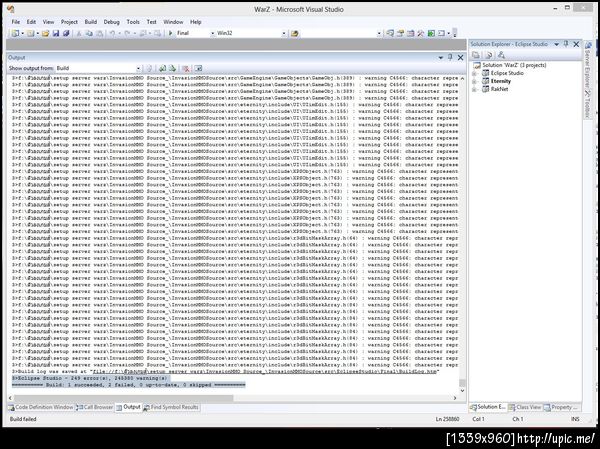The height and width of the screenshot is (449, 600).
Task: Open the Output panel window position dropdown
Action: tap(441, 57)
